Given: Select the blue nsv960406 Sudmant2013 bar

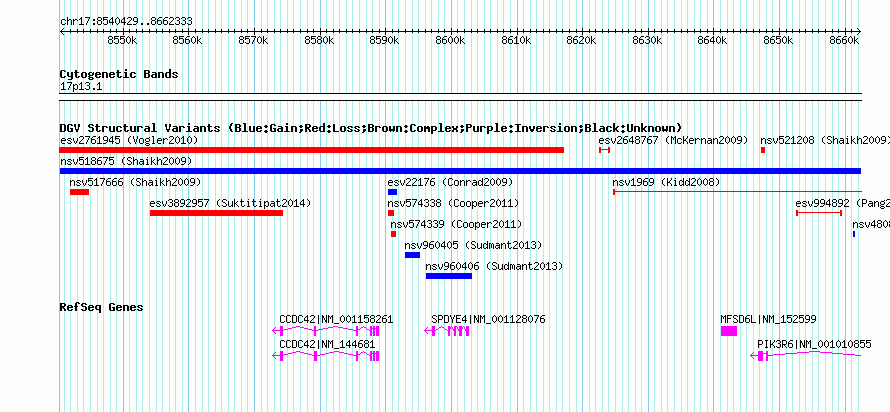Looking at the screenshot, I should coord(449,276).
